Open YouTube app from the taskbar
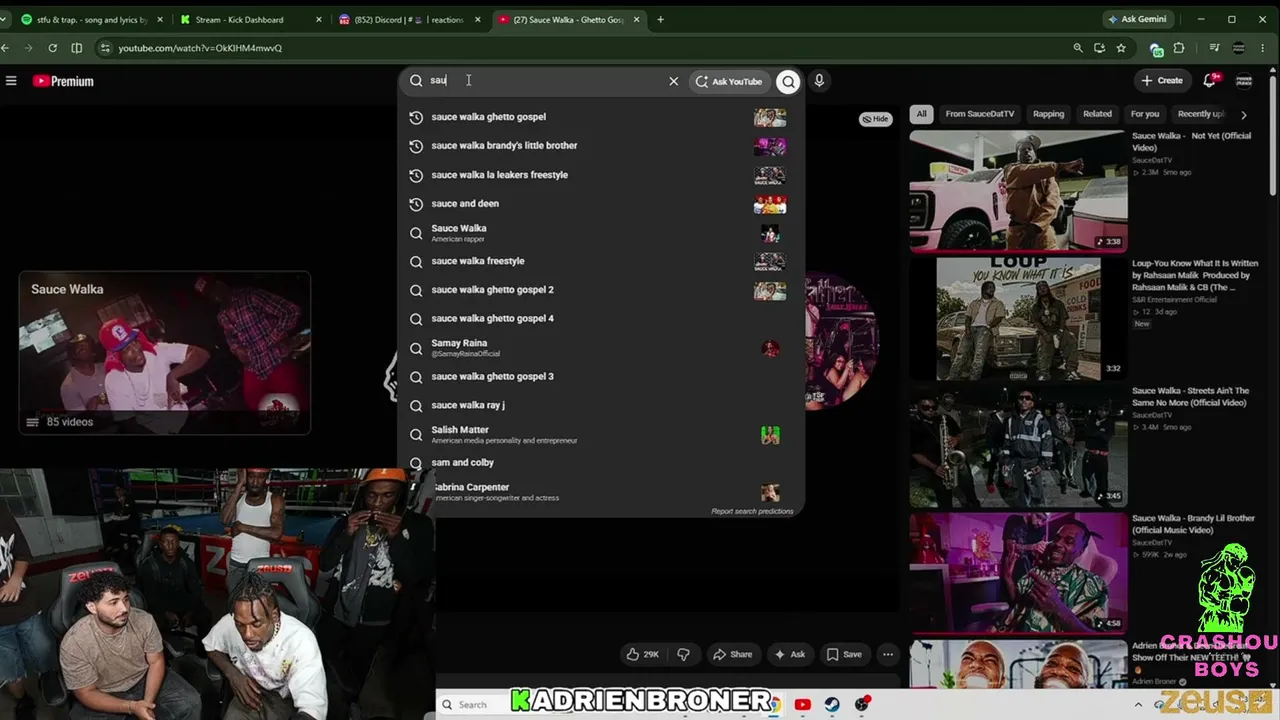The image size is (1280, 720). pyautogui.click(x=802, y=705)
